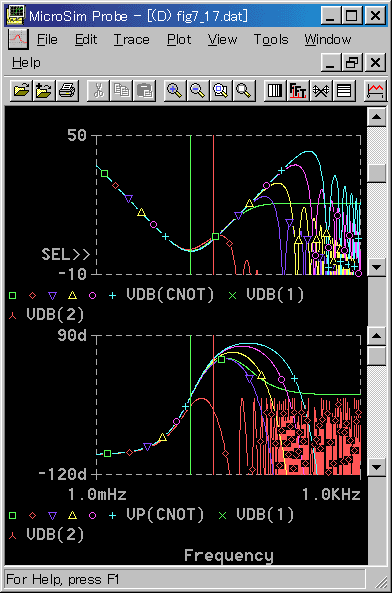Screen dimensions: 392x593
Task: Click the Zoom In magnifier icon
Action: tap(175, 91)
